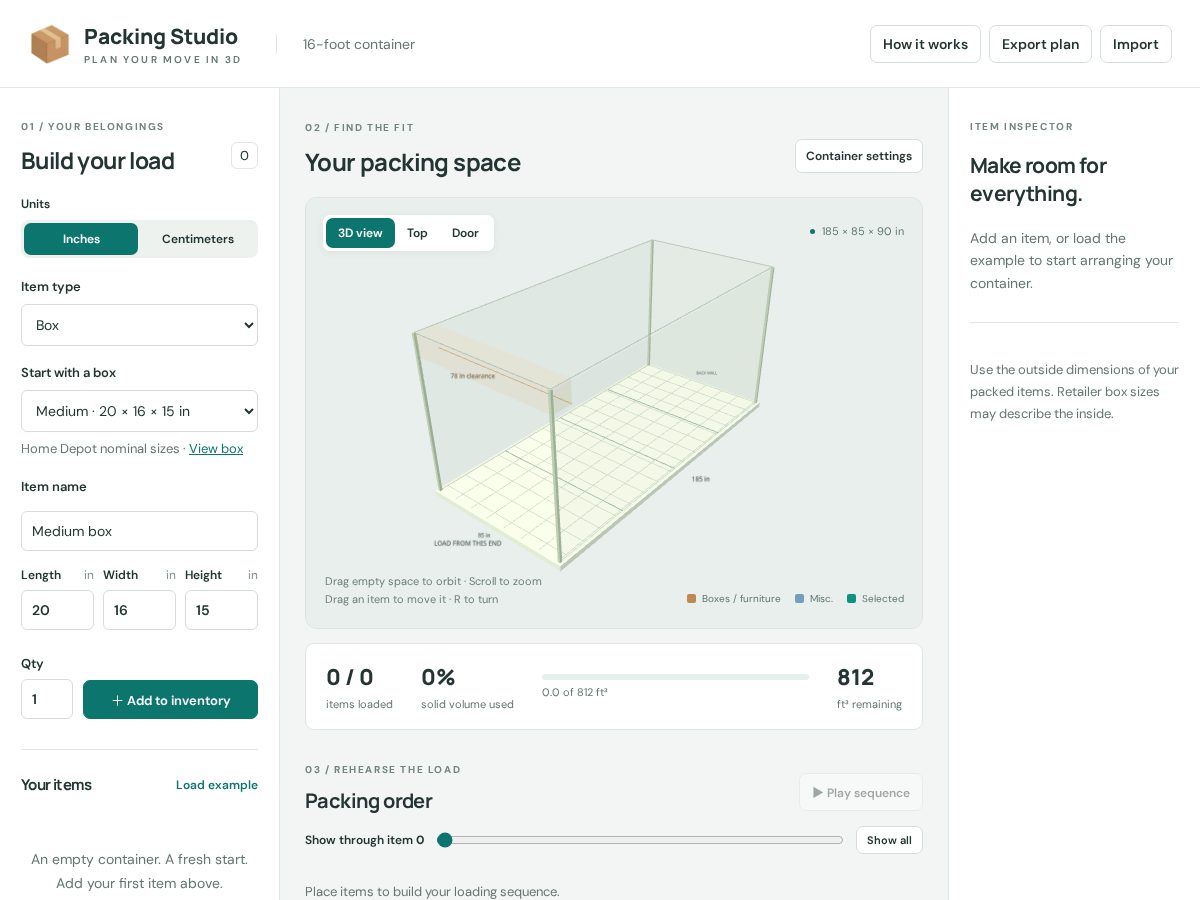Click the Show through item slider handle
The image size is (1200, 900).
coord(445,840)
